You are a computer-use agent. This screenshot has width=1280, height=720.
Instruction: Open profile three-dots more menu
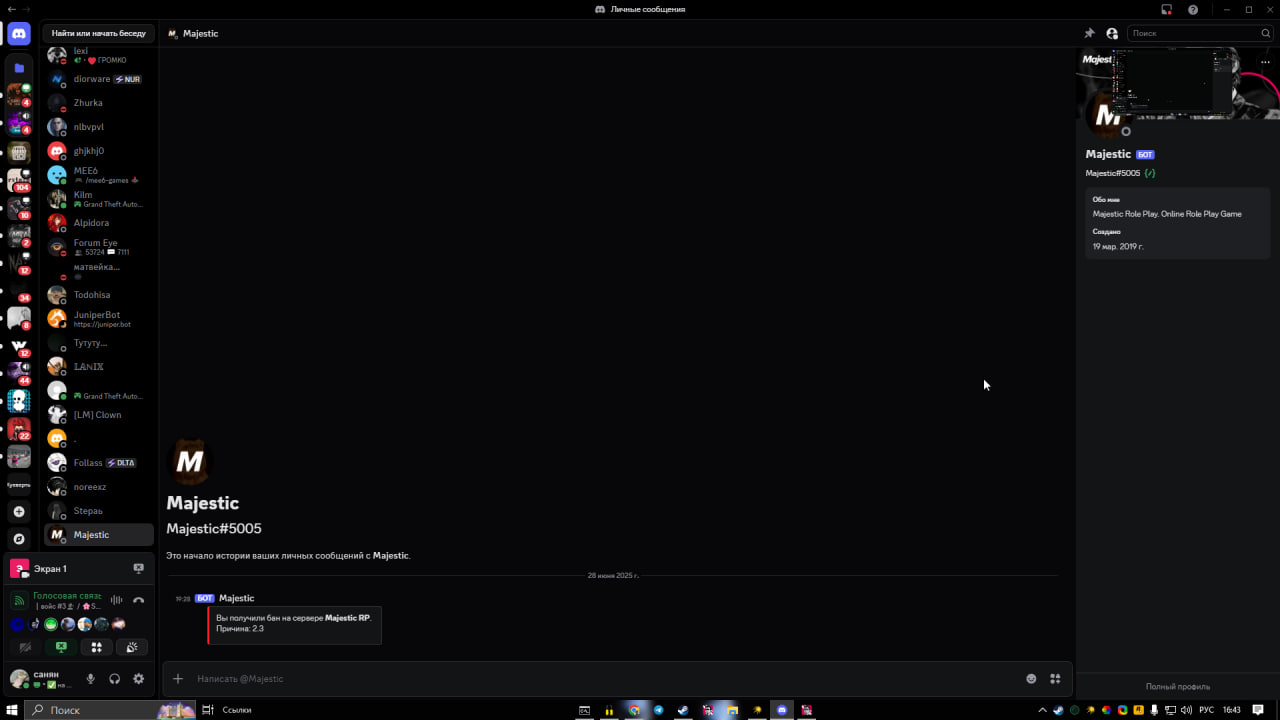click(x=1265, y=62)
